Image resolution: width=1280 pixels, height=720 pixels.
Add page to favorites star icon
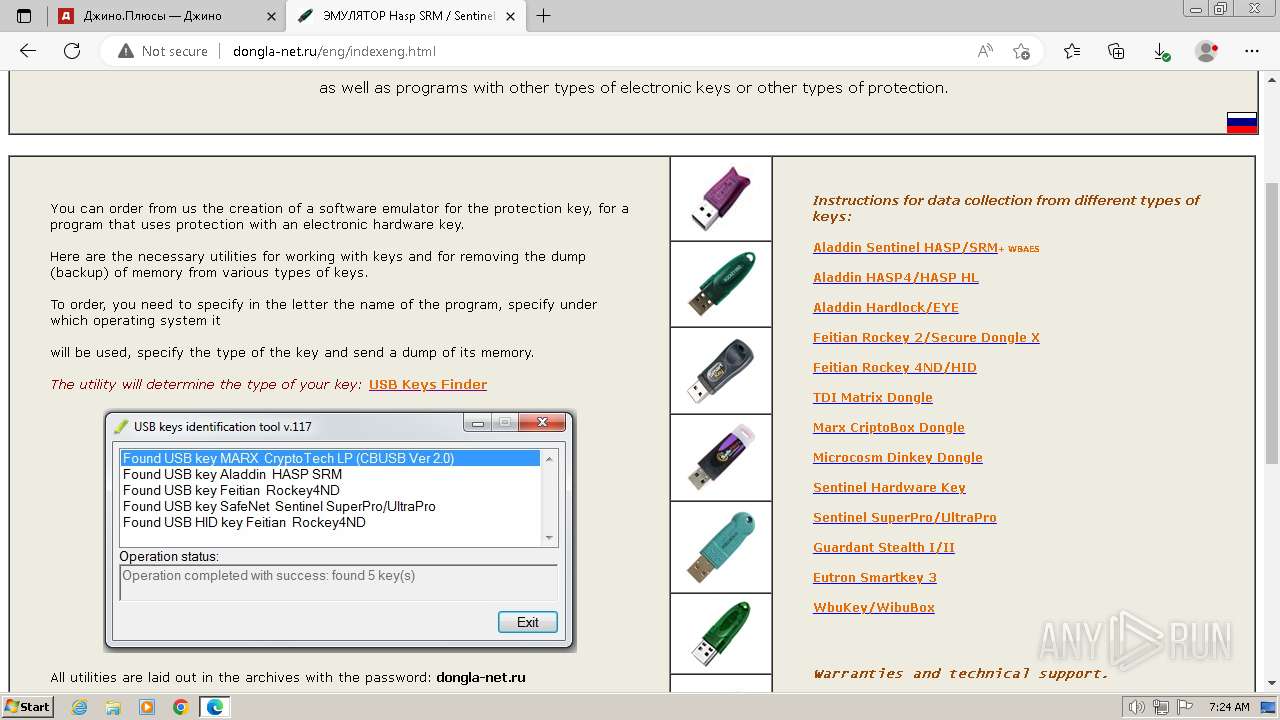coord(1021,51)
